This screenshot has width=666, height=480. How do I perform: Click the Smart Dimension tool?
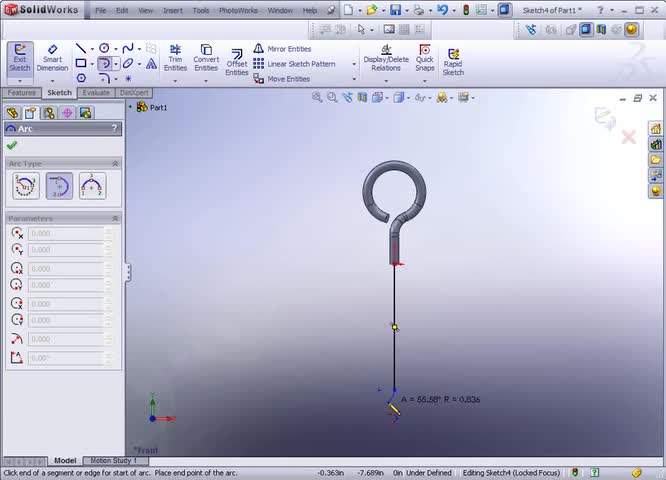click(x=52, y=59)
